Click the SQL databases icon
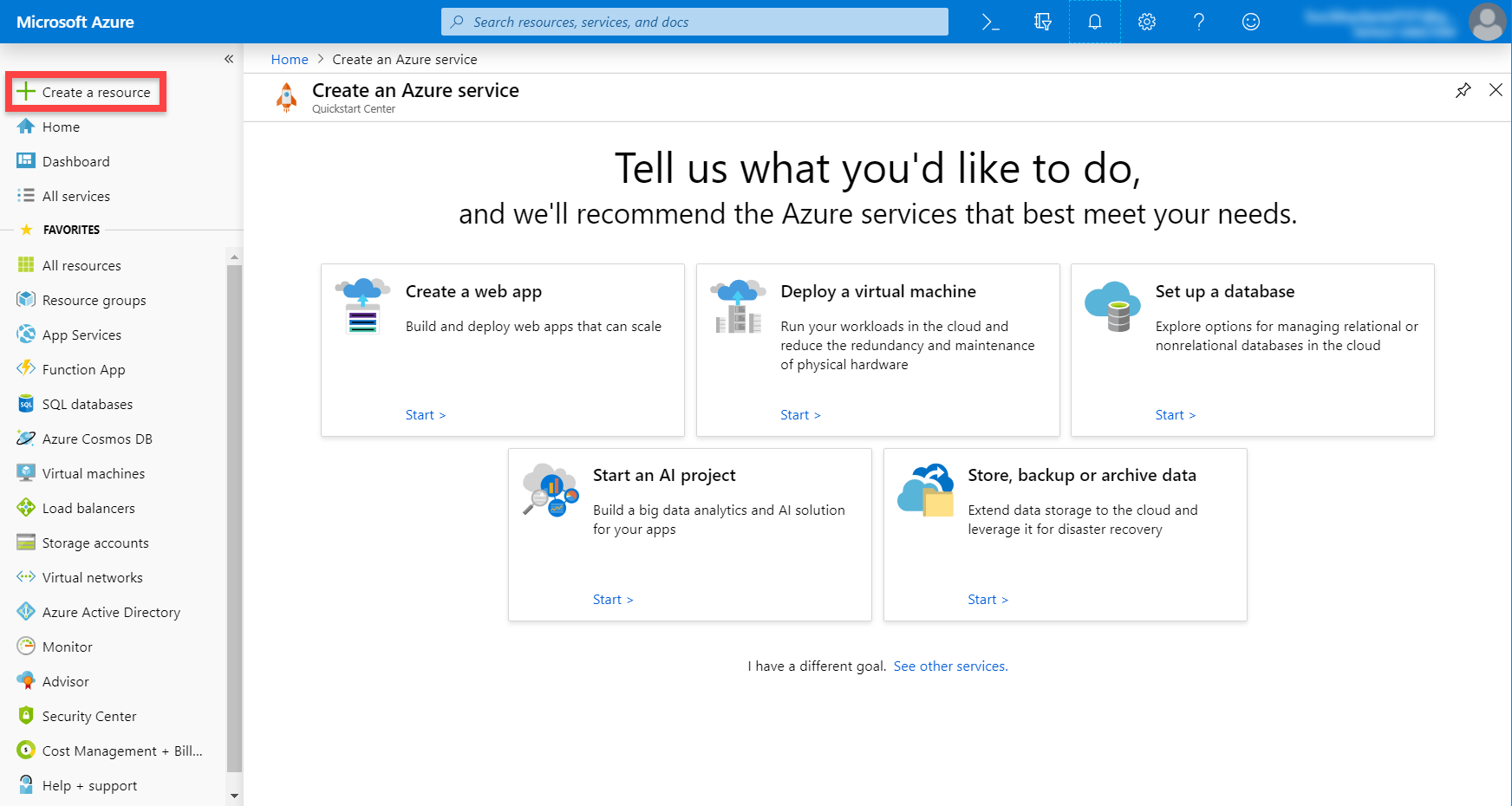The image size is (1512, 806). click(x=26, y=404)
